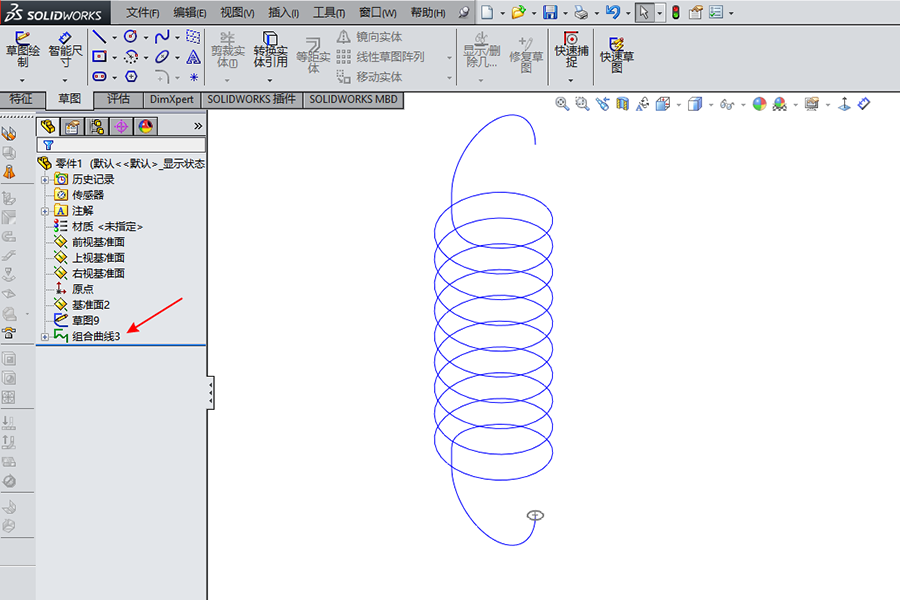Viewport: 900px width, 600px height.
Task: Open the PropertyManager tab icon
Action: [x=72, y=126]
